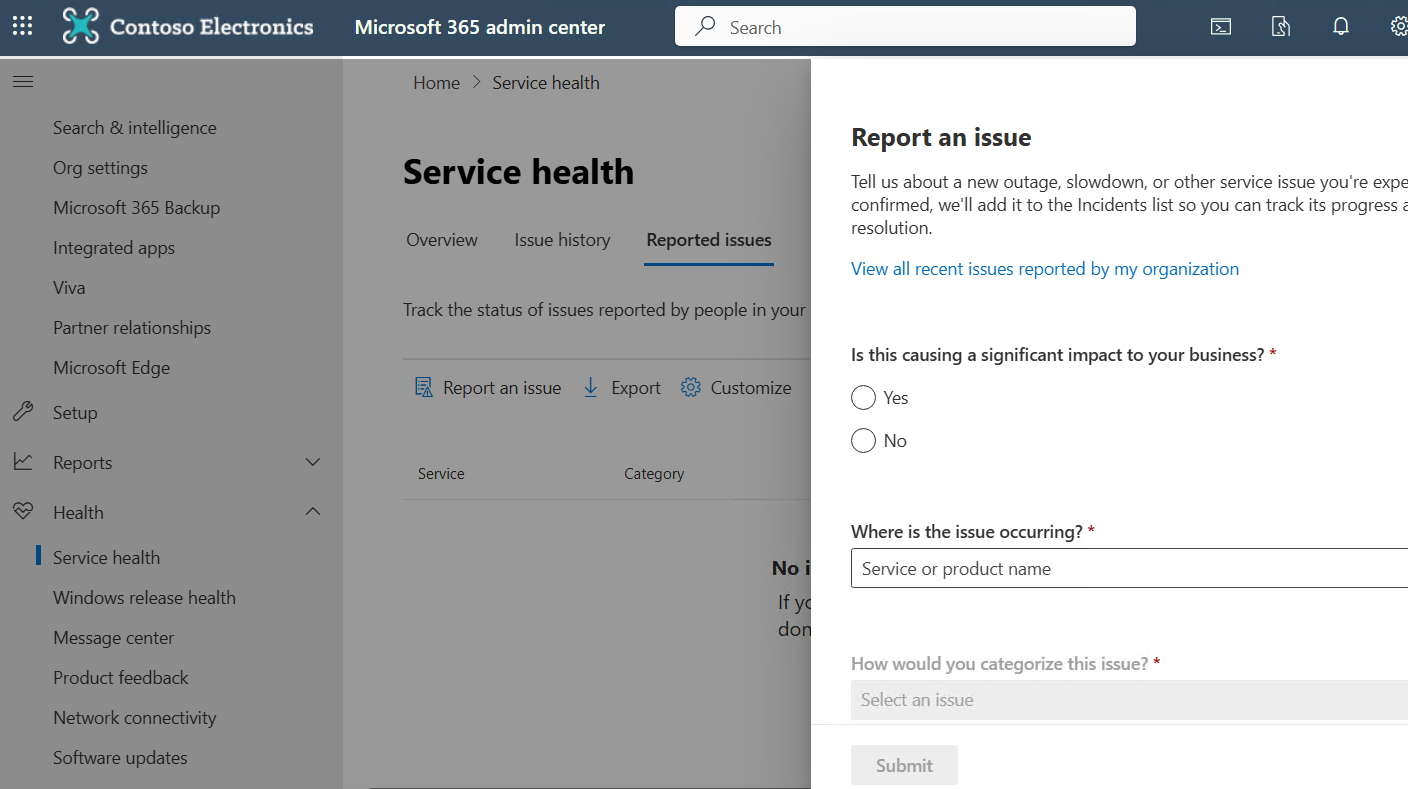Image resolution: width=1408 pixels, height=789 pixels.
Task: Open Integrated apps in sidebar
Action: click(x=114, y=248)
